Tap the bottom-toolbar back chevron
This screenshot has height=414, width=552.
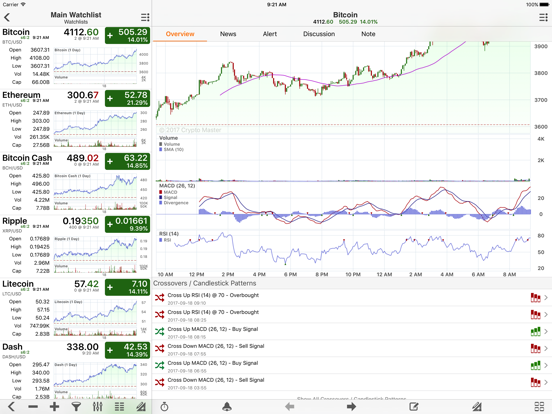pyautogui.click(x=11, y=407)
